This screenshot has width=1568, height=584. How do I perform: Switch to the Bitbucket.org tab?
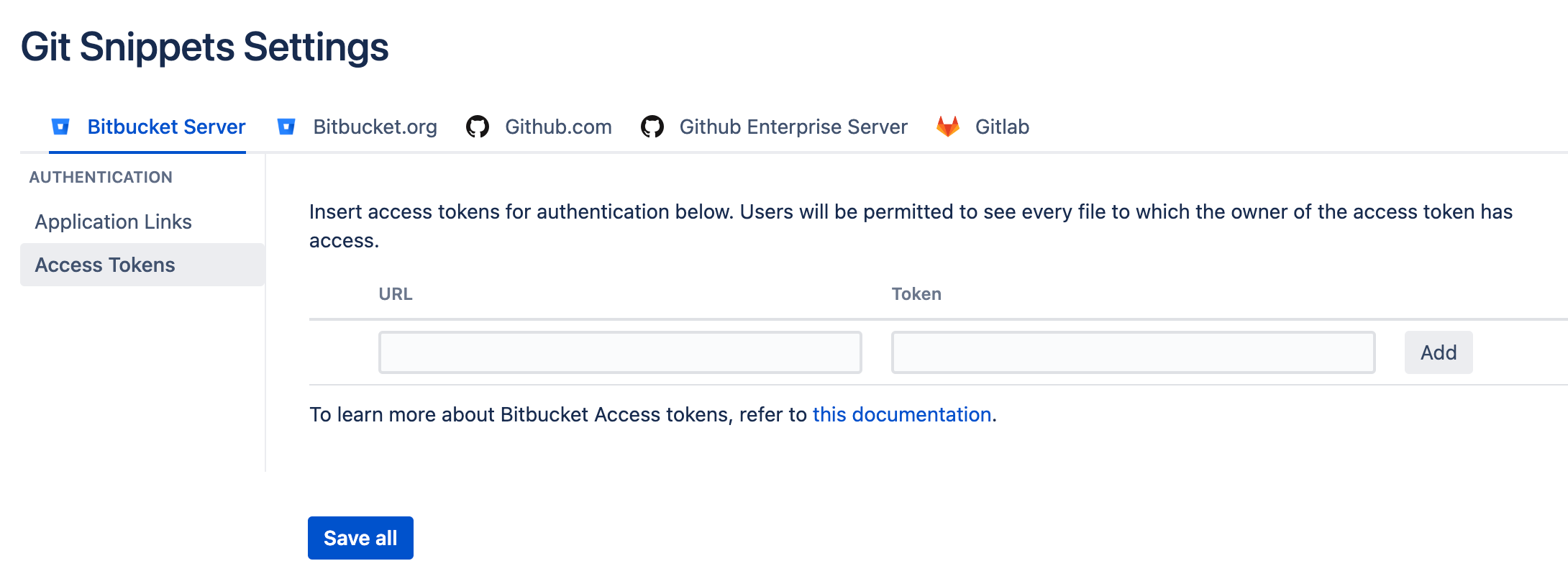[375, 127]
